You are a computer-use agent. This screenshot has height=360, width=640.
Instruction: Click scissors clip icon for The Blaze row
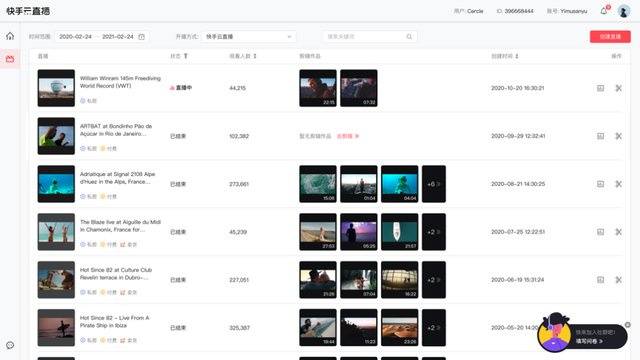[619, 232]
